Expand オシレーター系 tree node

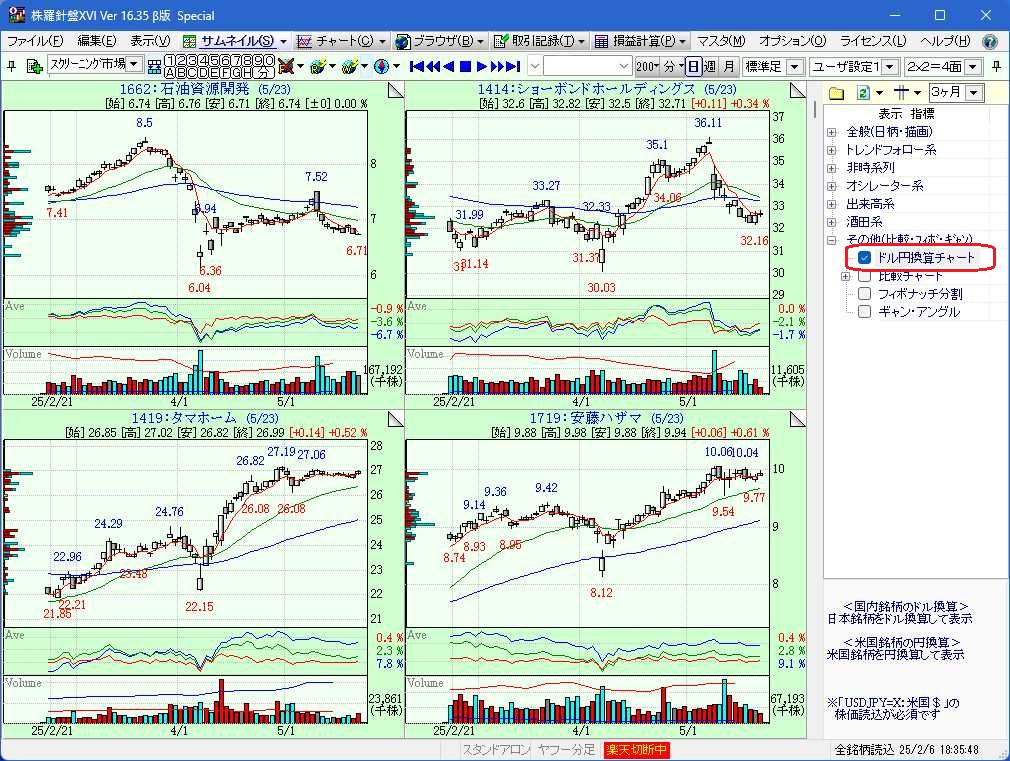pyautogui.click(x=832, y=186)
